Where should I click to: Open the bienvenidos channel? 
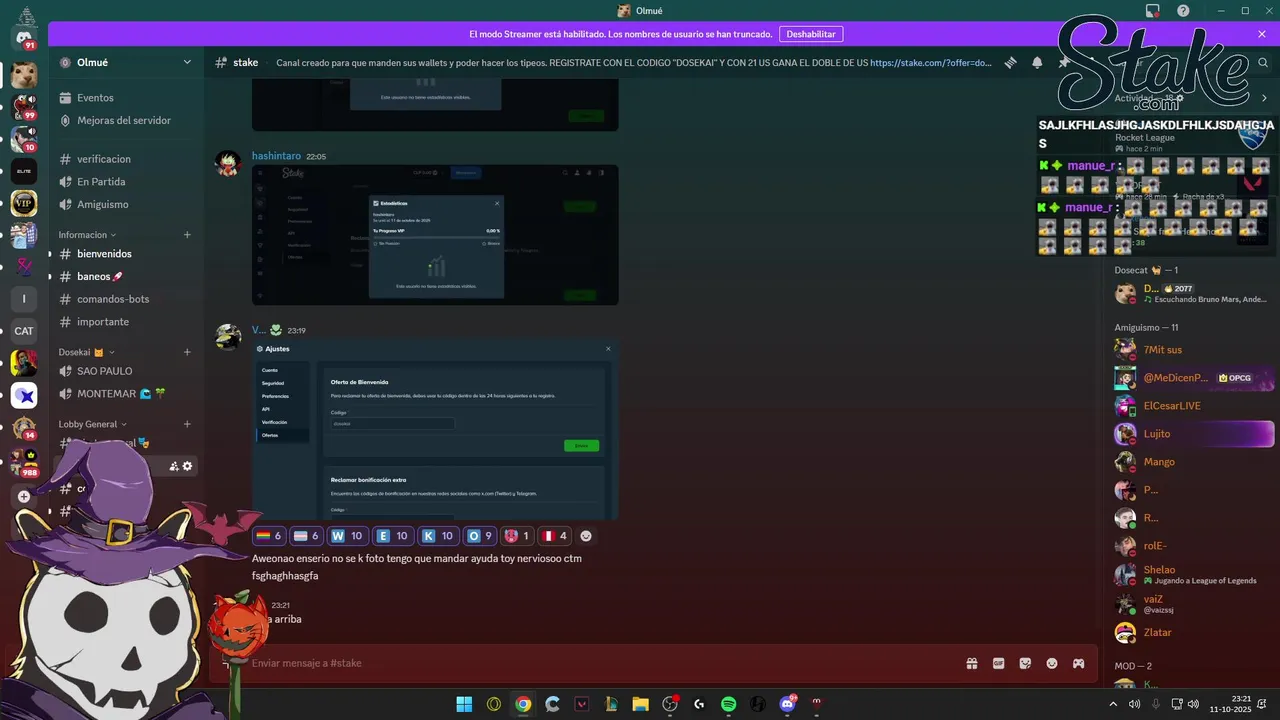point(127,254)
